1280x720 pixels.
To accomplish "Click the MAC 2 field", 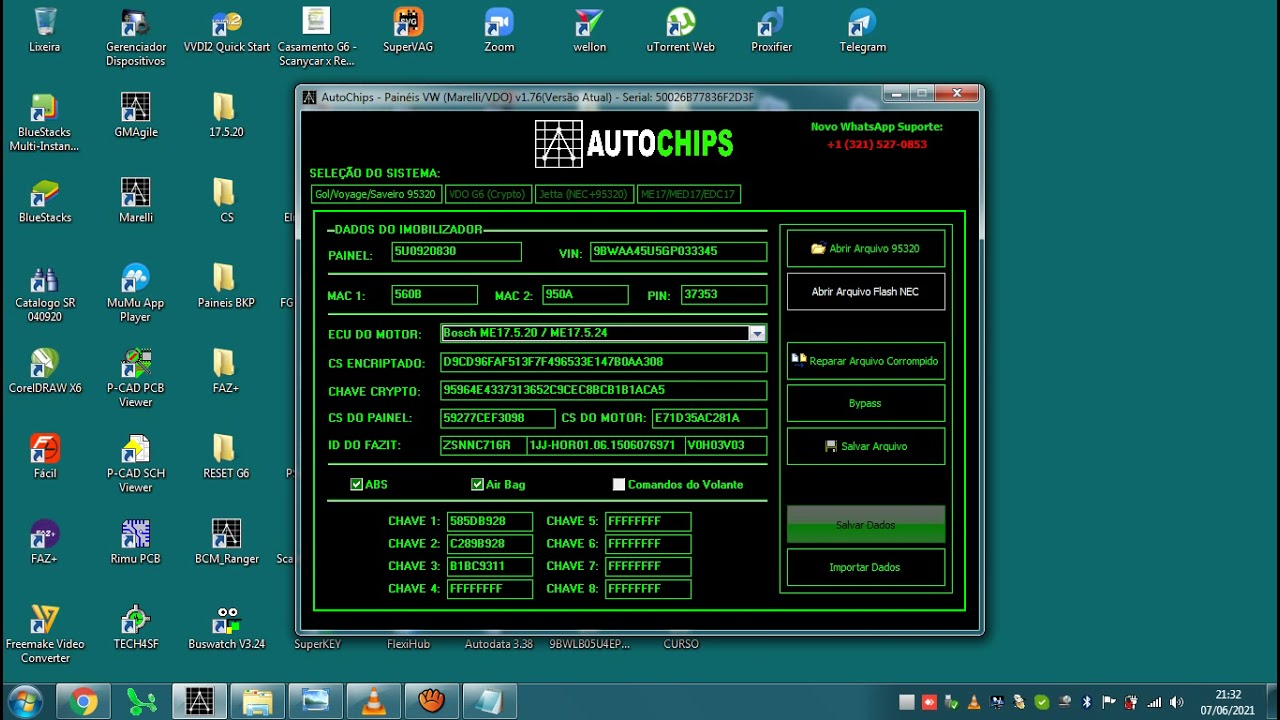I will [585, 295].
